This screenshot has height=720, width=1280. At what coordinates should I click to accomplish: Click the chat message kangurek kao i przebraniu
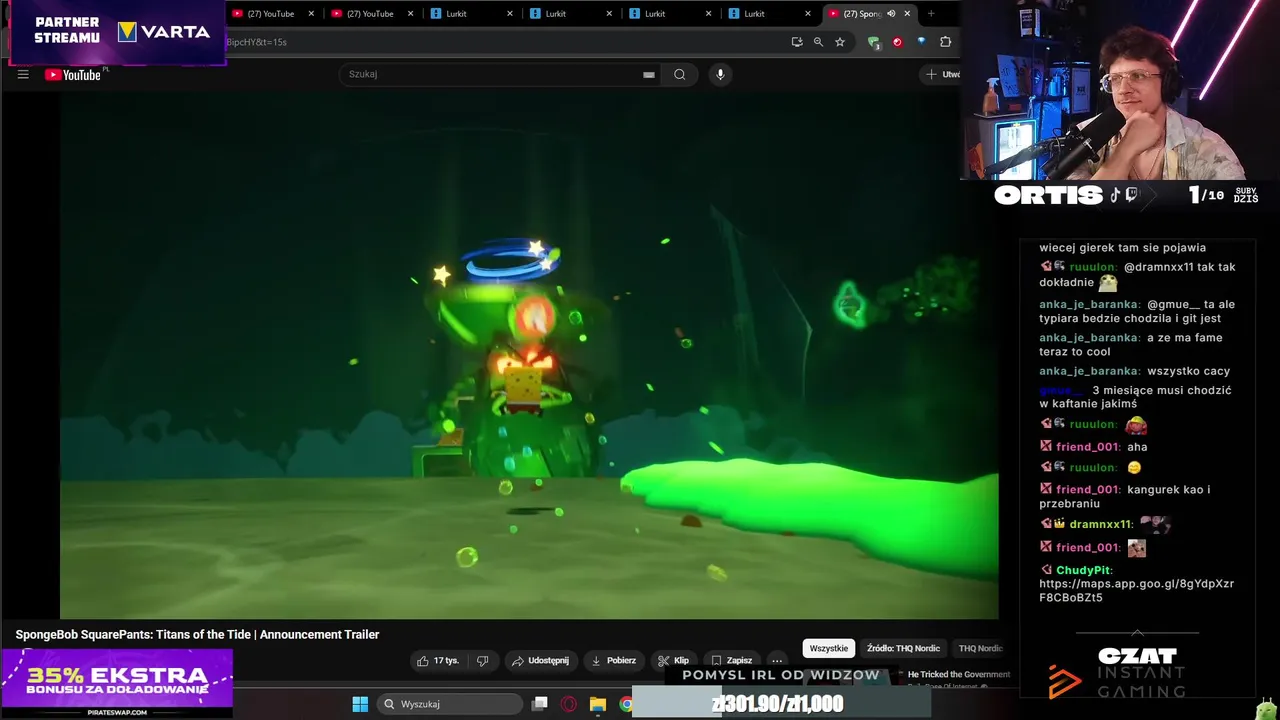click(x=1125, y=496)
